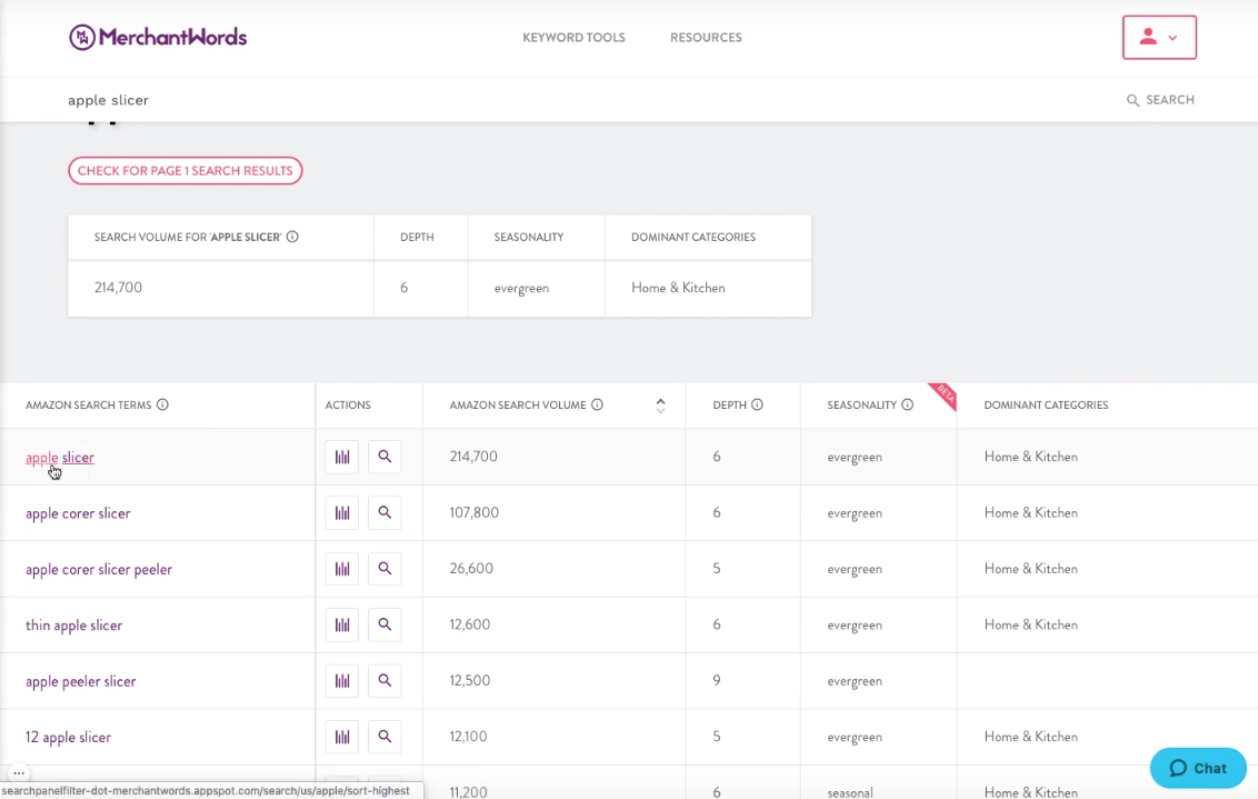This screenshot has height=799, width=1258.
Task: Click Check for Page 1 Search Results
Action: point(185,171)
